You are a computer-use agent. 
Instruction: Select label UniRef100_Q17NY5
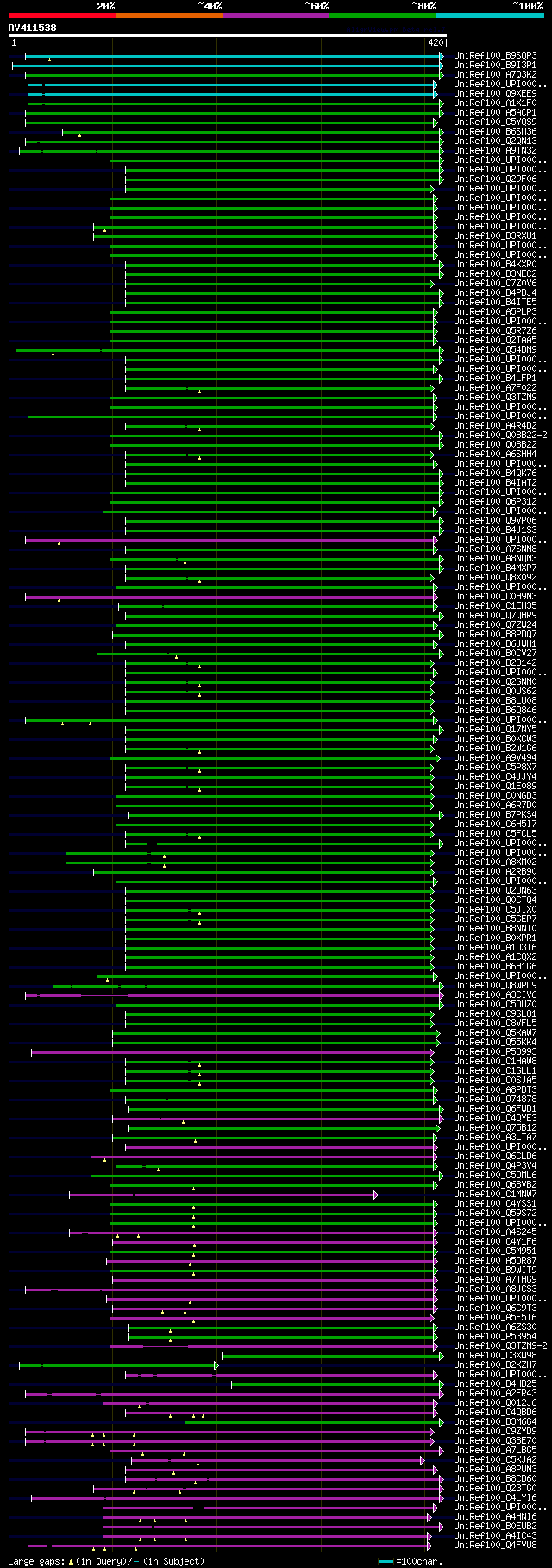[495, 729]
